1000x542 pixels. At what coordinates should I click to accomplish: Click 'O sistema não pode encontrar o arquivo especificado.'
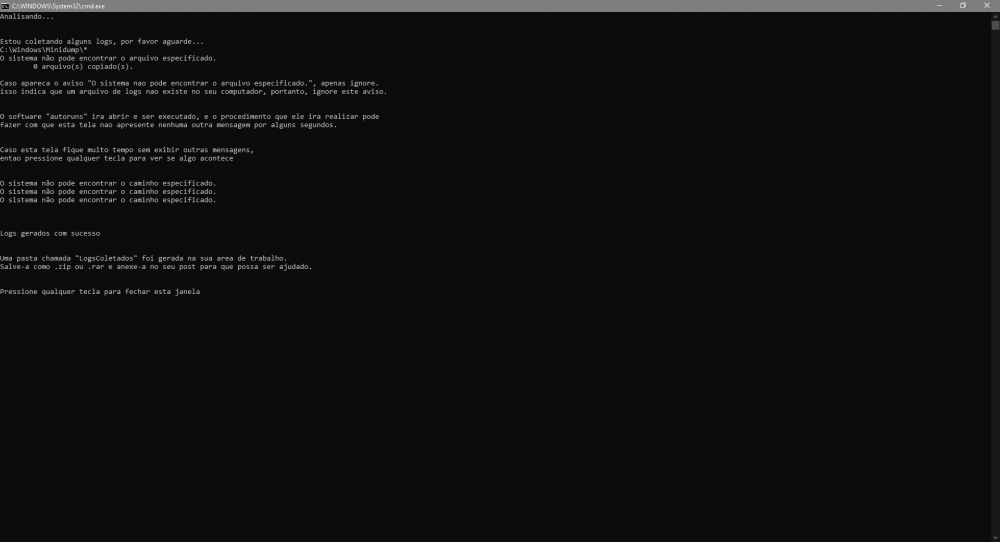coord(108,58)
